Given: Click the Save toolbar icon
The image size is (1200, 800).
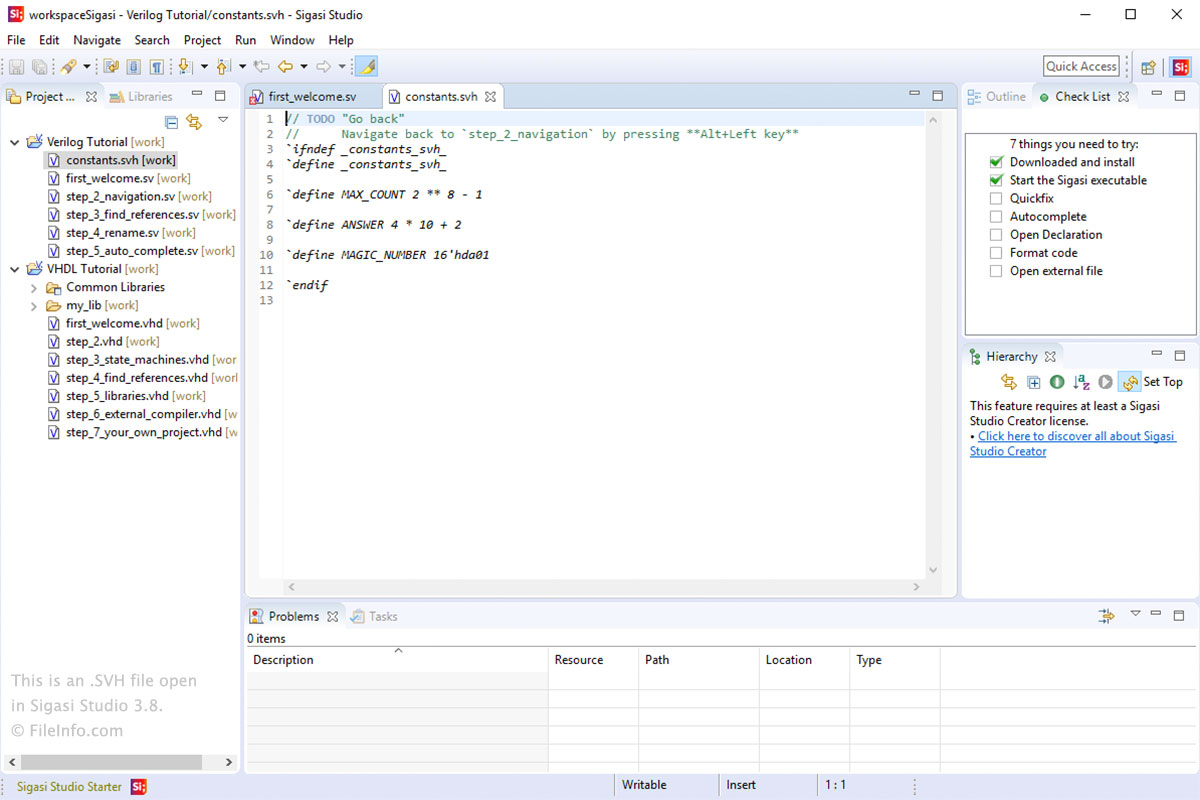Looking at the screenshot, I should (16, 67).
